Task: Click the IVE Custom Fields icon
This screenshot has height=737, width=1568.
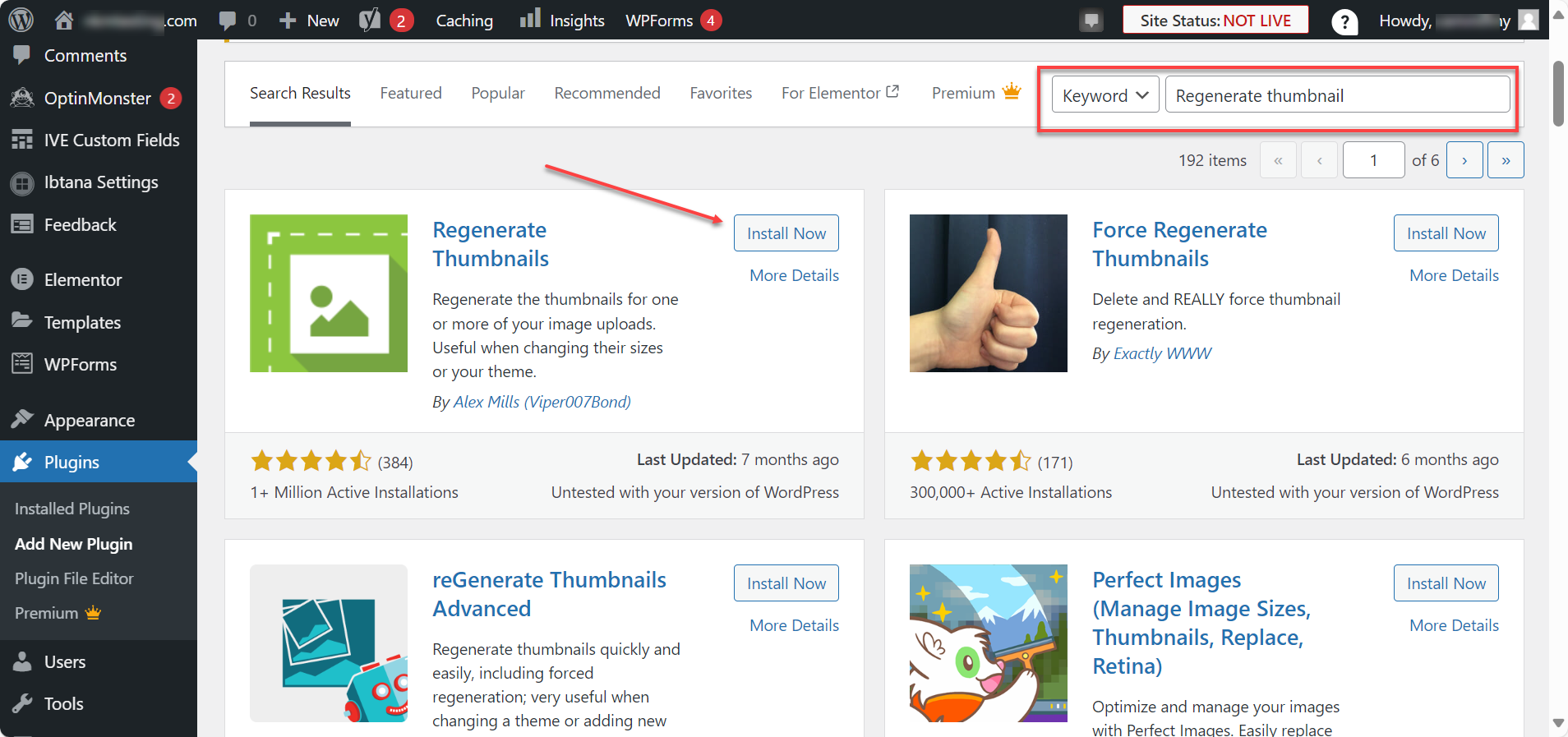Action: [22, 140]
